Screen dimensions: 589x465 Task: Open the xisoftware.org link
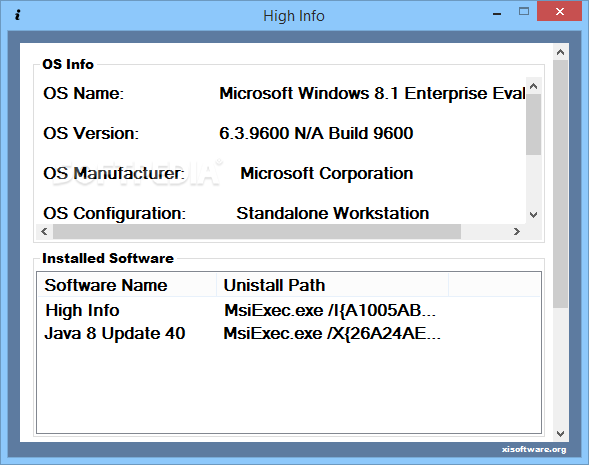coord(534,449)
